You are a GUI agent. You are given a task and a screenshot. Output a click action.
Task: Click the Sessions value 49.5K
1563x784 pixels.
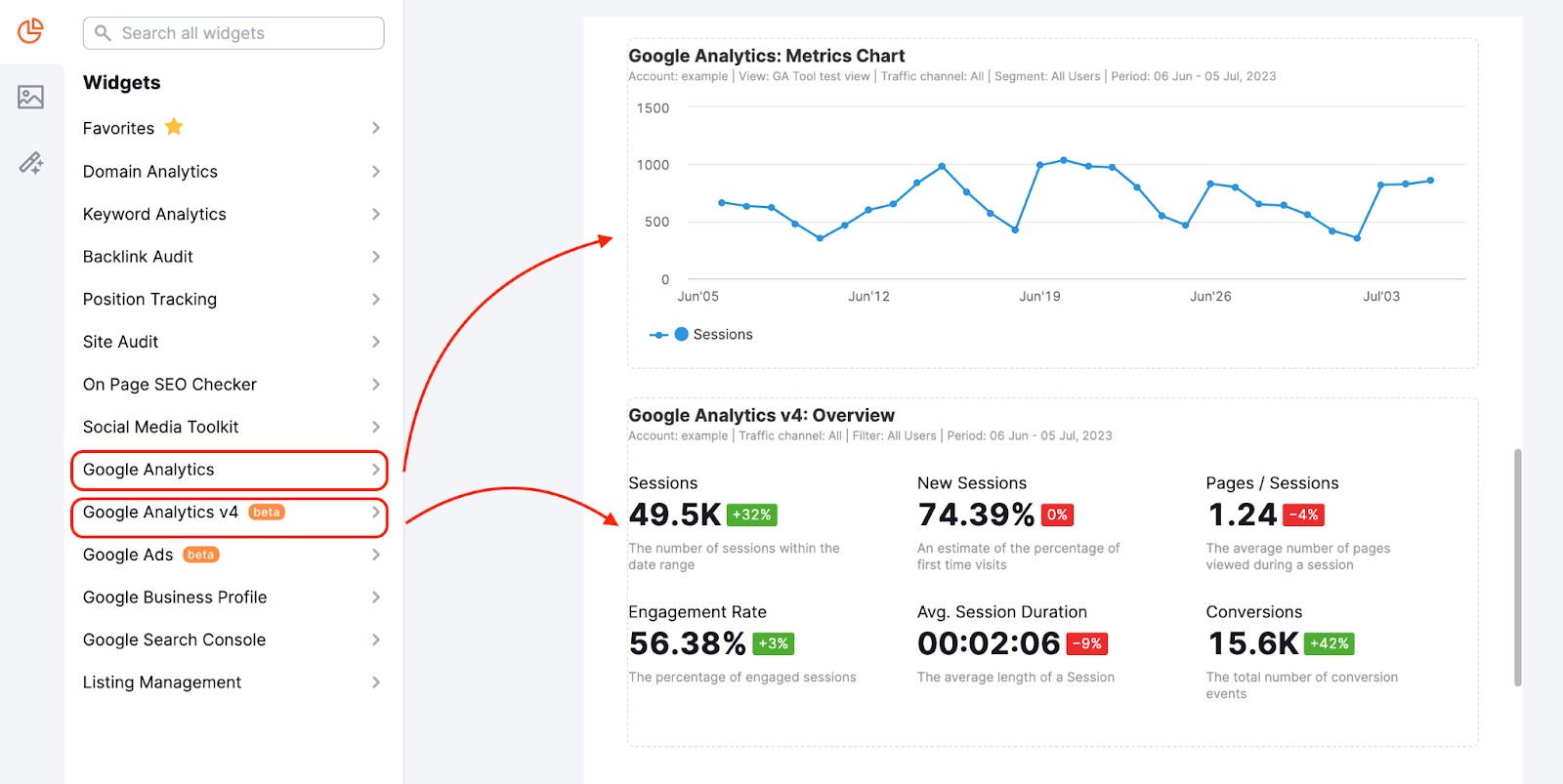675,515
